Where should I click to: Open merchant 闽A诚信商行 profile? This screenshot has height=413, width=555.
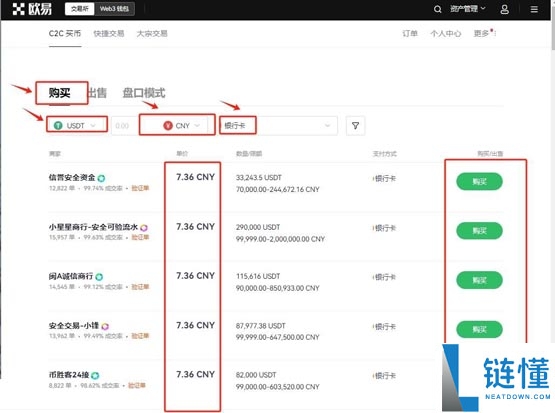(x=71, y=276)
